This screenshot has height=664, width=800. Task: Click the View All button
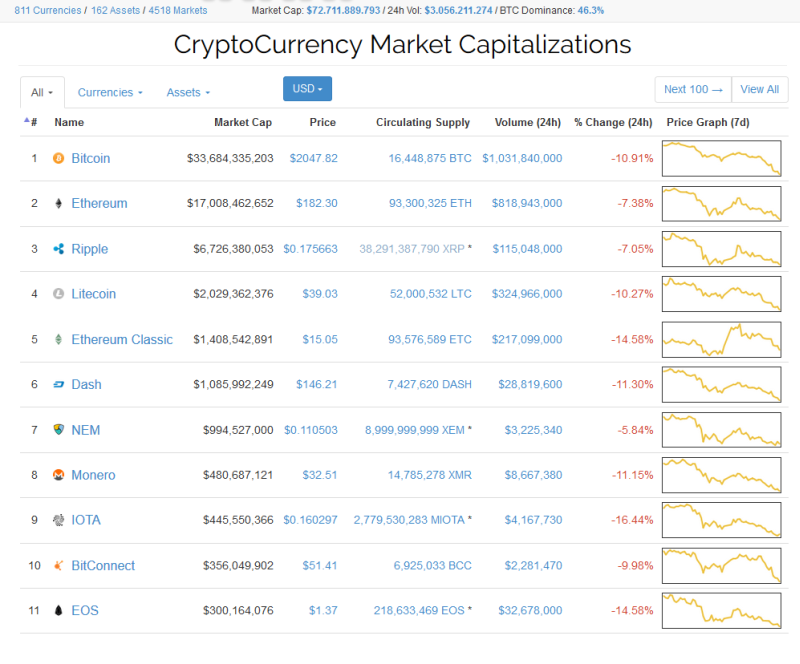click(x=760, y=89)
